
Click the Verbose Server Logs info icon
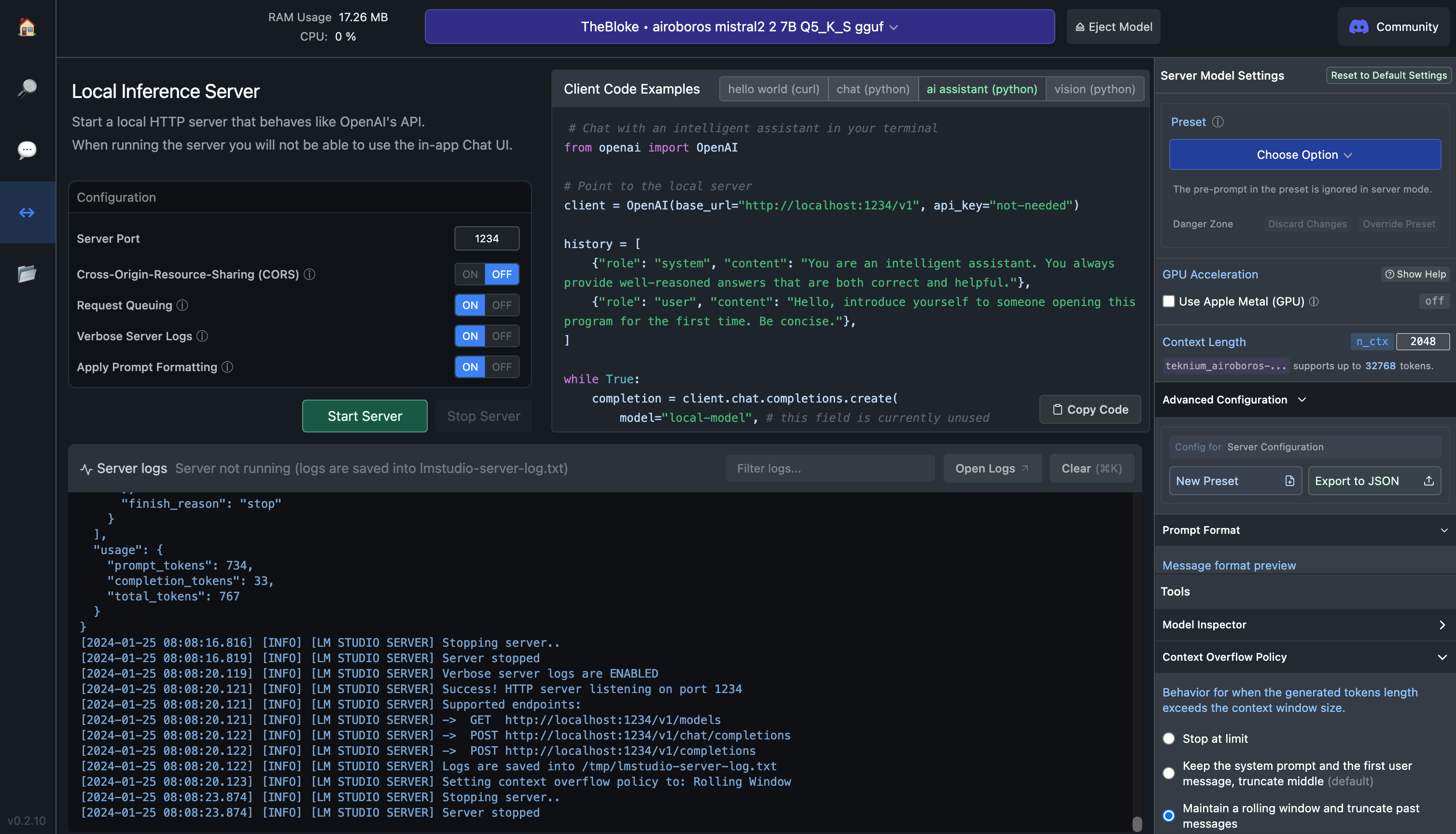pos(202,336)
